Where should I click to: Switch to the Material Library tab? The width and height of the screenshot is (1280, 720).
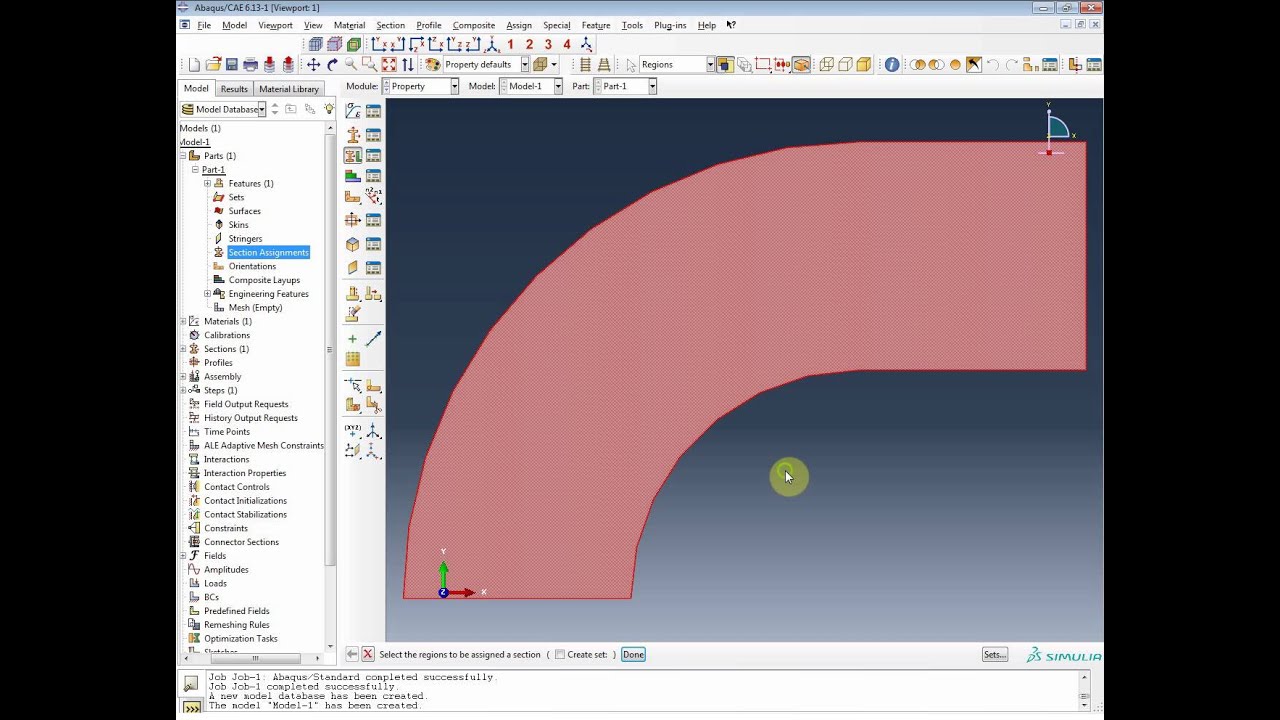click(x=289, y=89)
